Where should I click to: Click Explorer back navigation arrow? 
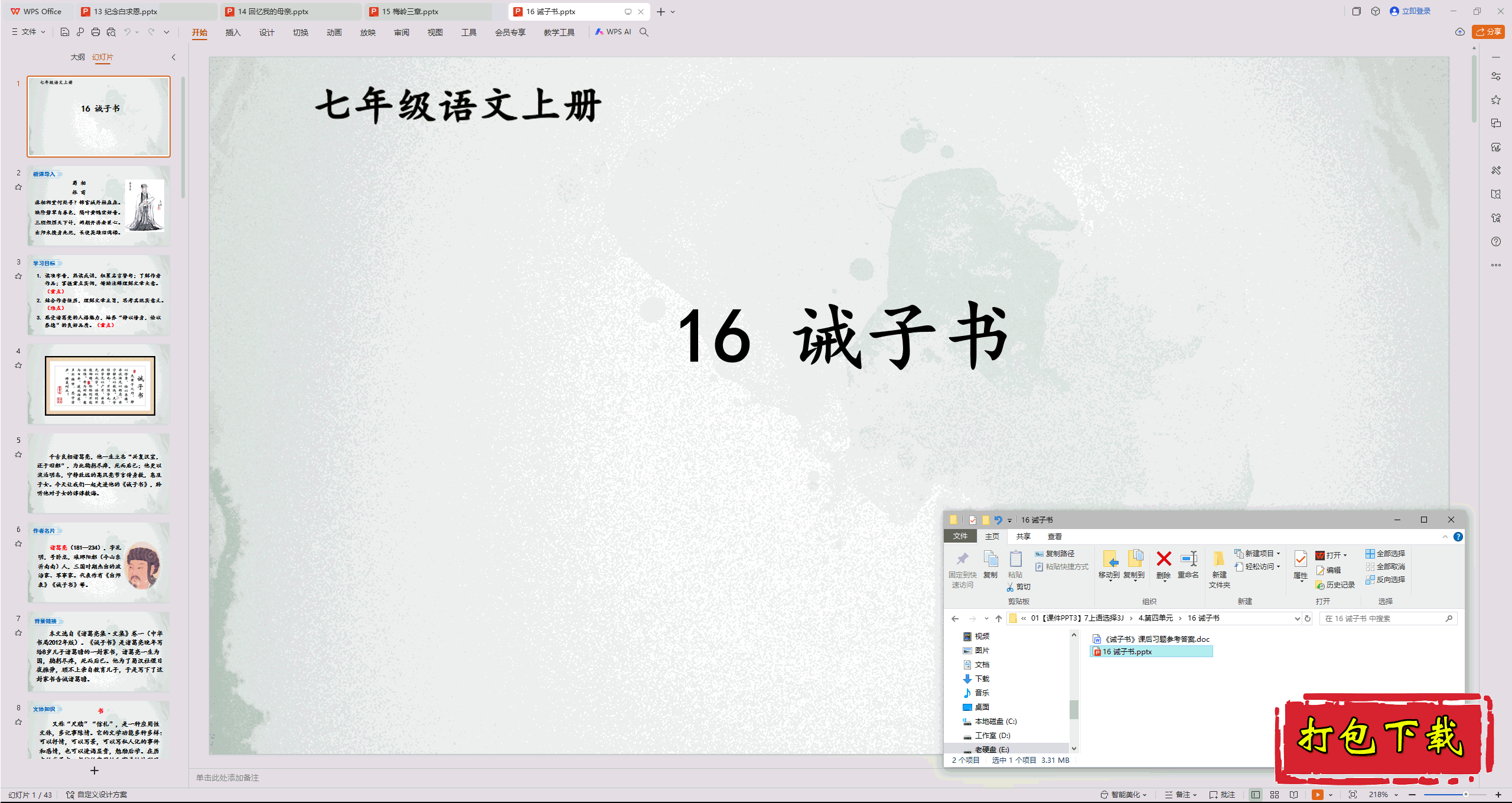955,619
